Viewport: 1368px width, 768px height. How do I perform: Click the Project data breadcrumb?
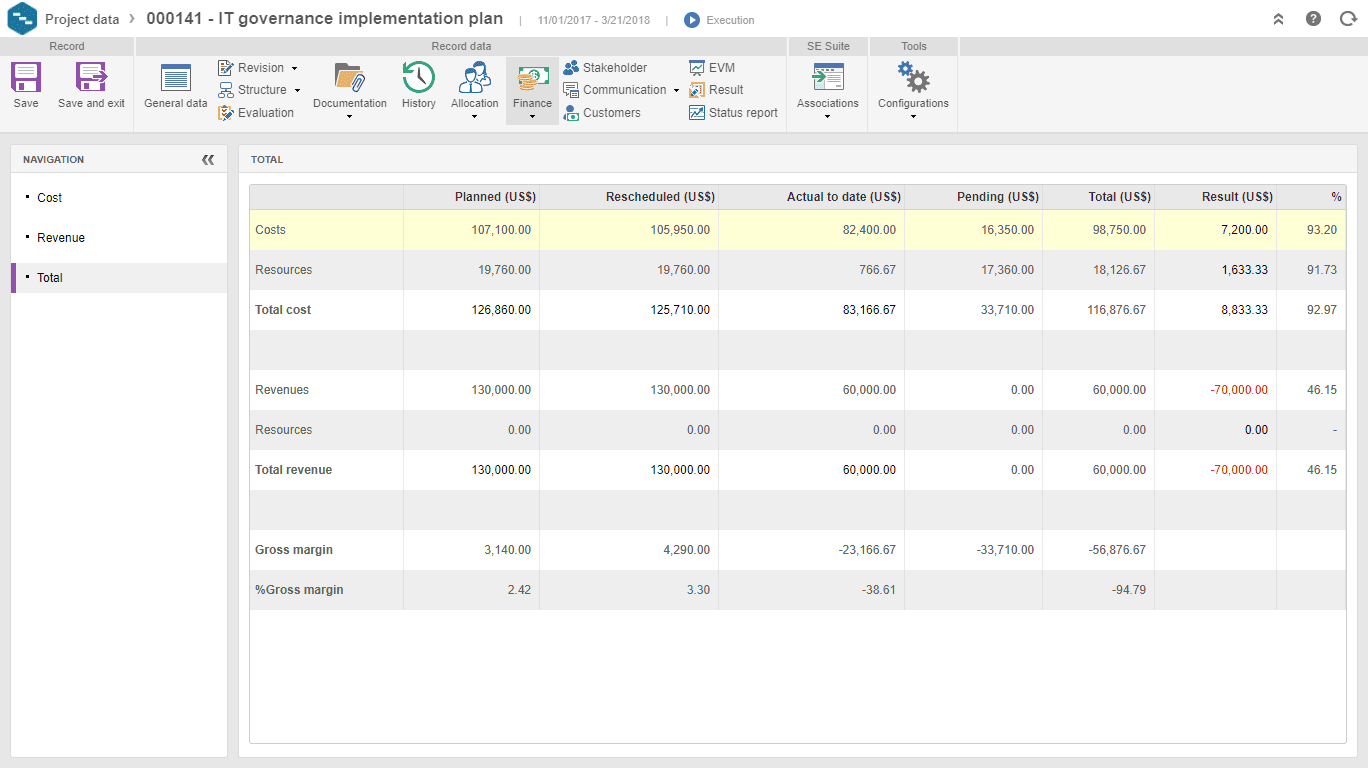pyautogui.click(x=82, y=19)
